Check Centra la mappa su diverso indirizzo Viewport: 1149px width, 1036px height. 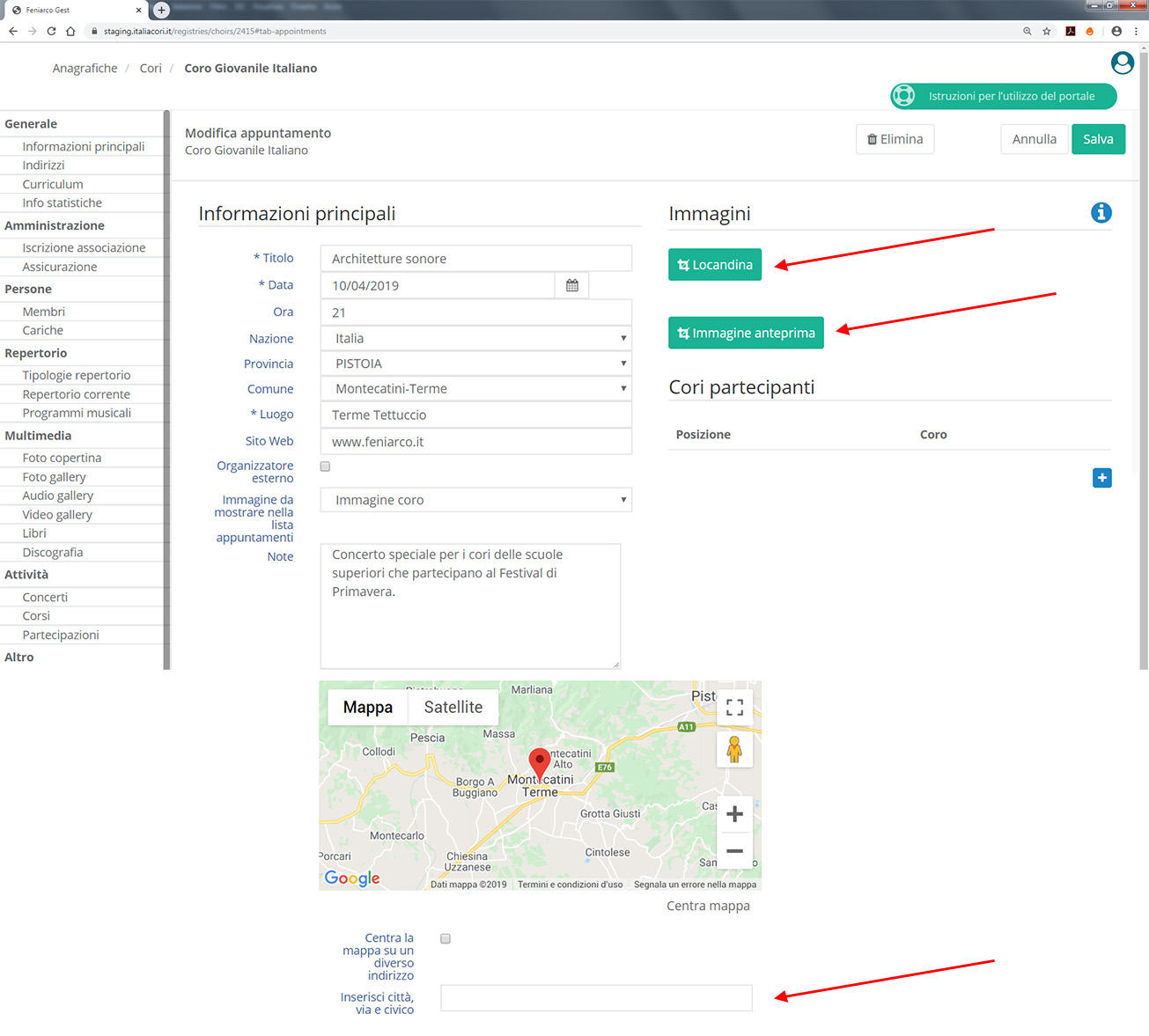[446, 939]
